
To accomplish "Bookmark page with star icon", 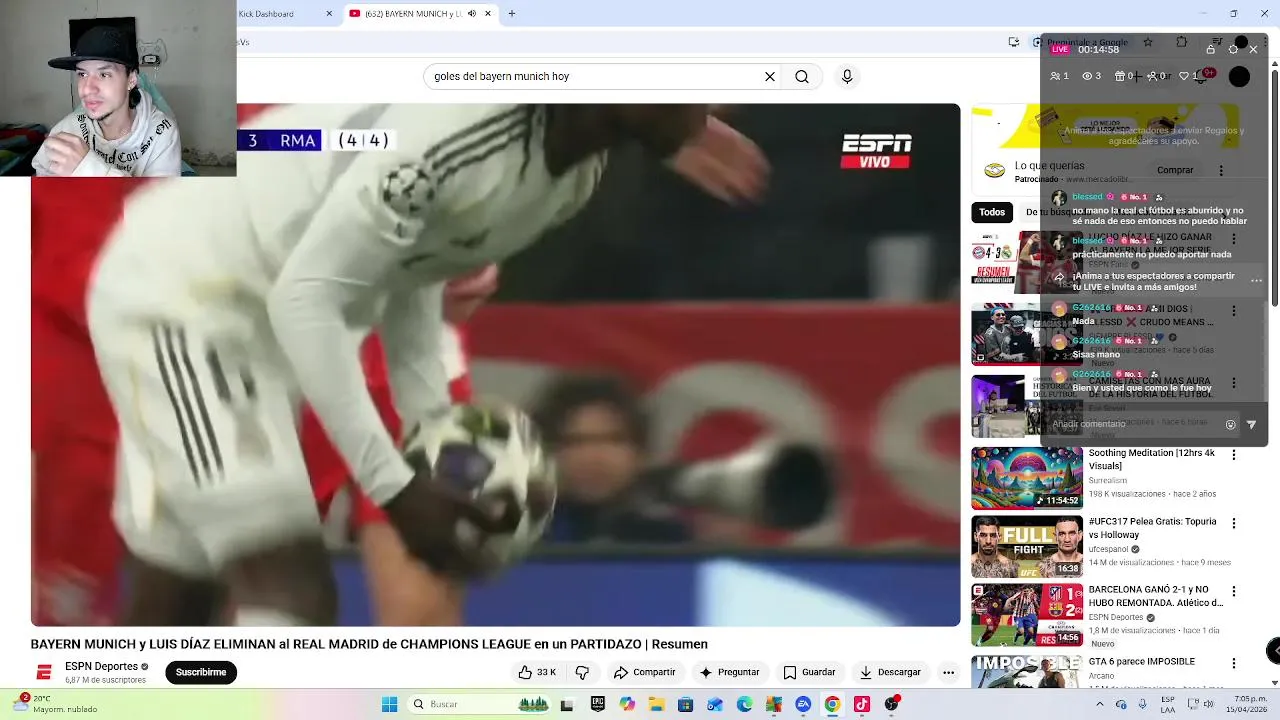I will pos(1148,42).
